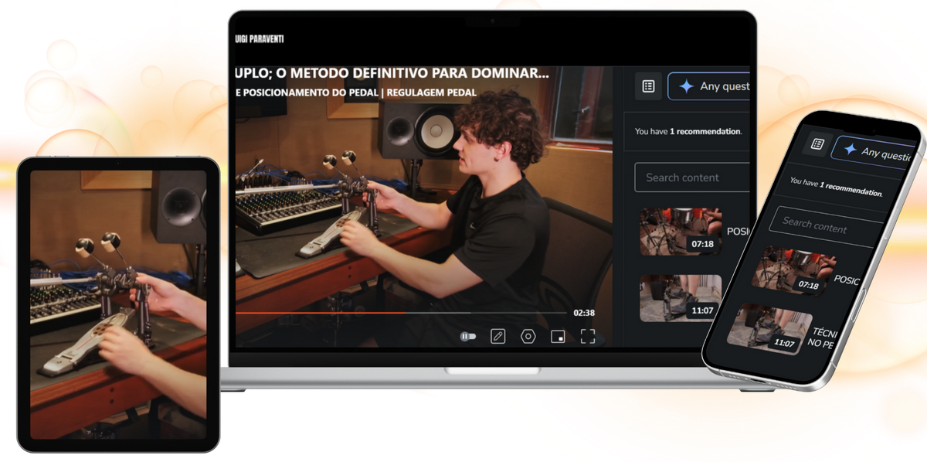Play the 07:18 lesson thumbnail on laptop
This screenshot has width=940, height=462.
[x=680, y=232]
